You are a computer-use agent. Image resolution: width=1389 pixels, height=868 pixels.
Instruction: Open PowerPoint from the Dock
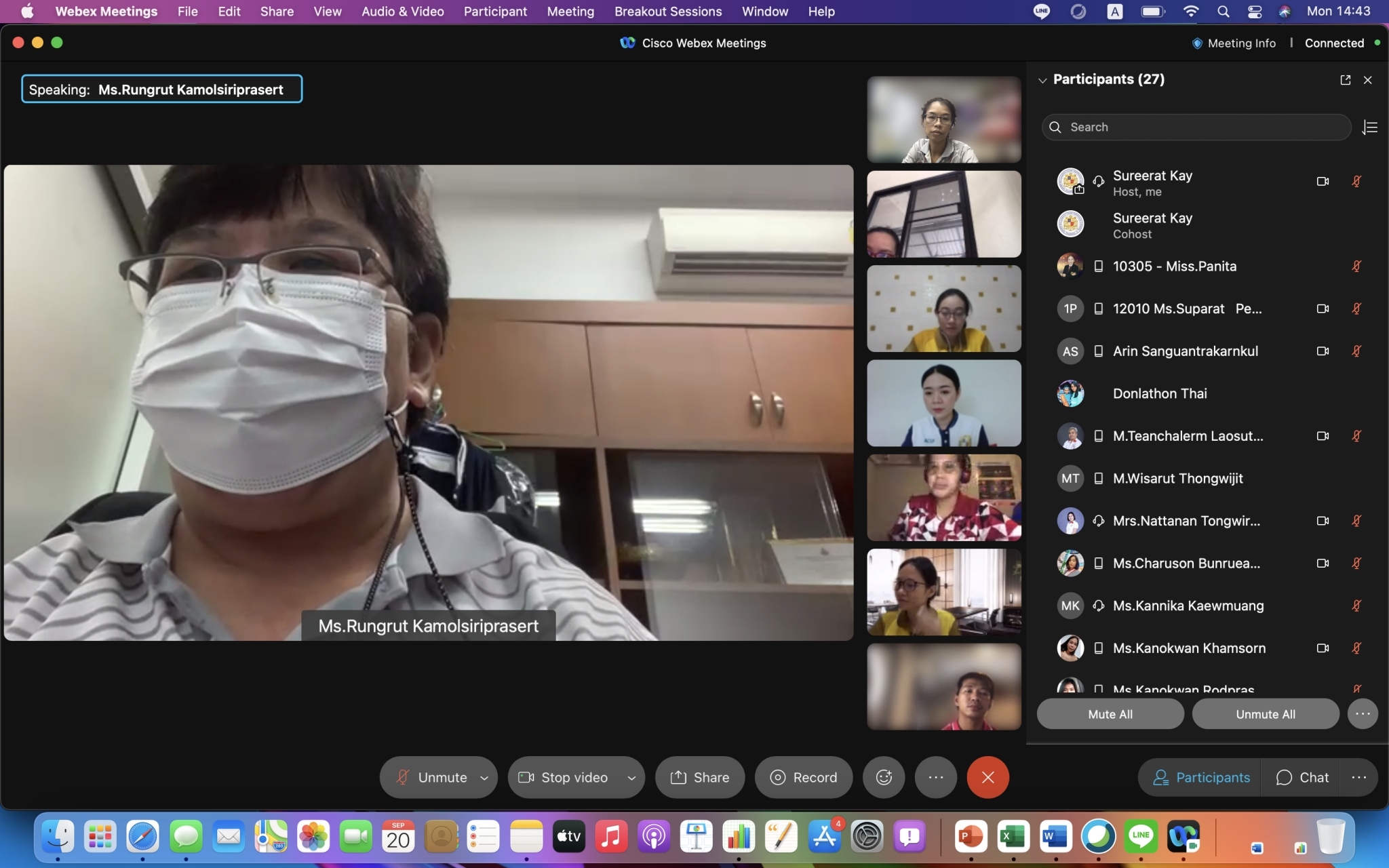click(971, 837)
